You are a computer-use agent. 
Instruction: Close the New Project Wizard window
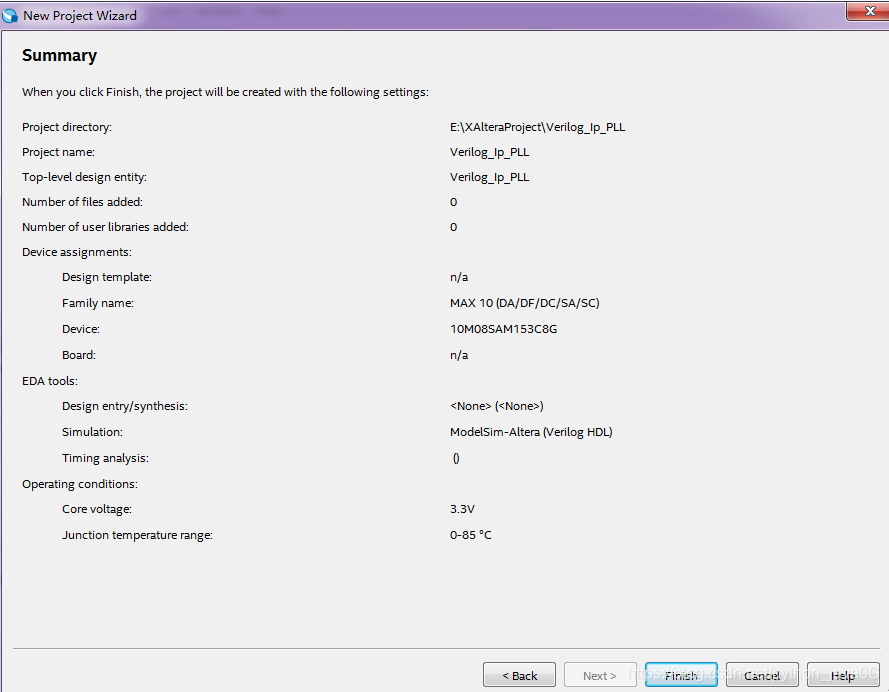(x=870, y=11)
